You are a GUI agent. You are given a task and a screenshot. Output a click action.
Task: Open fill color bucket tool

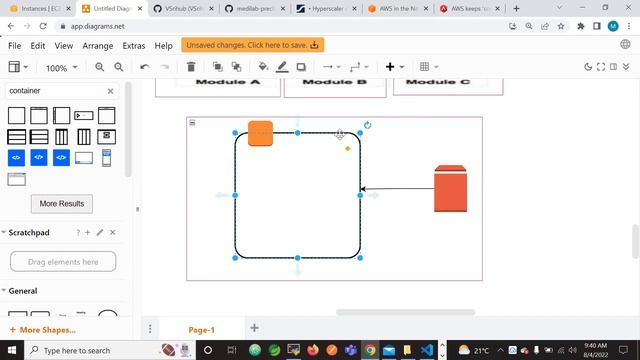(263, 67)
